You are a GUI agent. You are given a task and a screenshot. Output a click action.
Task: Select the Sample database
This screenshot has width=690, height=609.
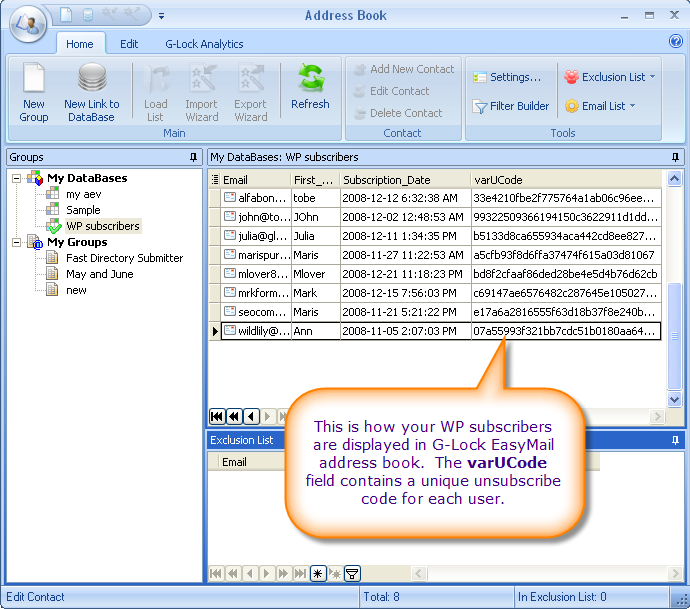83,210
